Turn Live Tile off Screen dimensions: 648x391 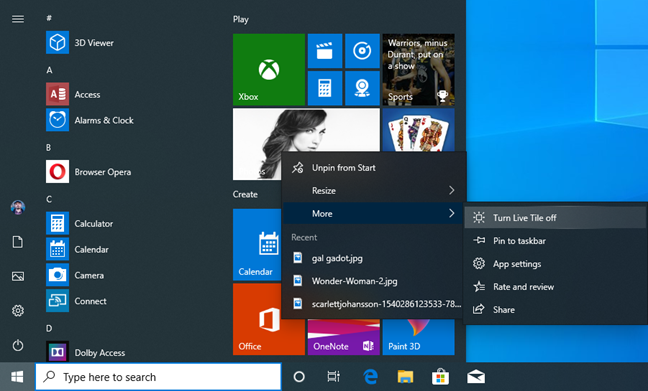pyautogui.click(x=555, y=218)
